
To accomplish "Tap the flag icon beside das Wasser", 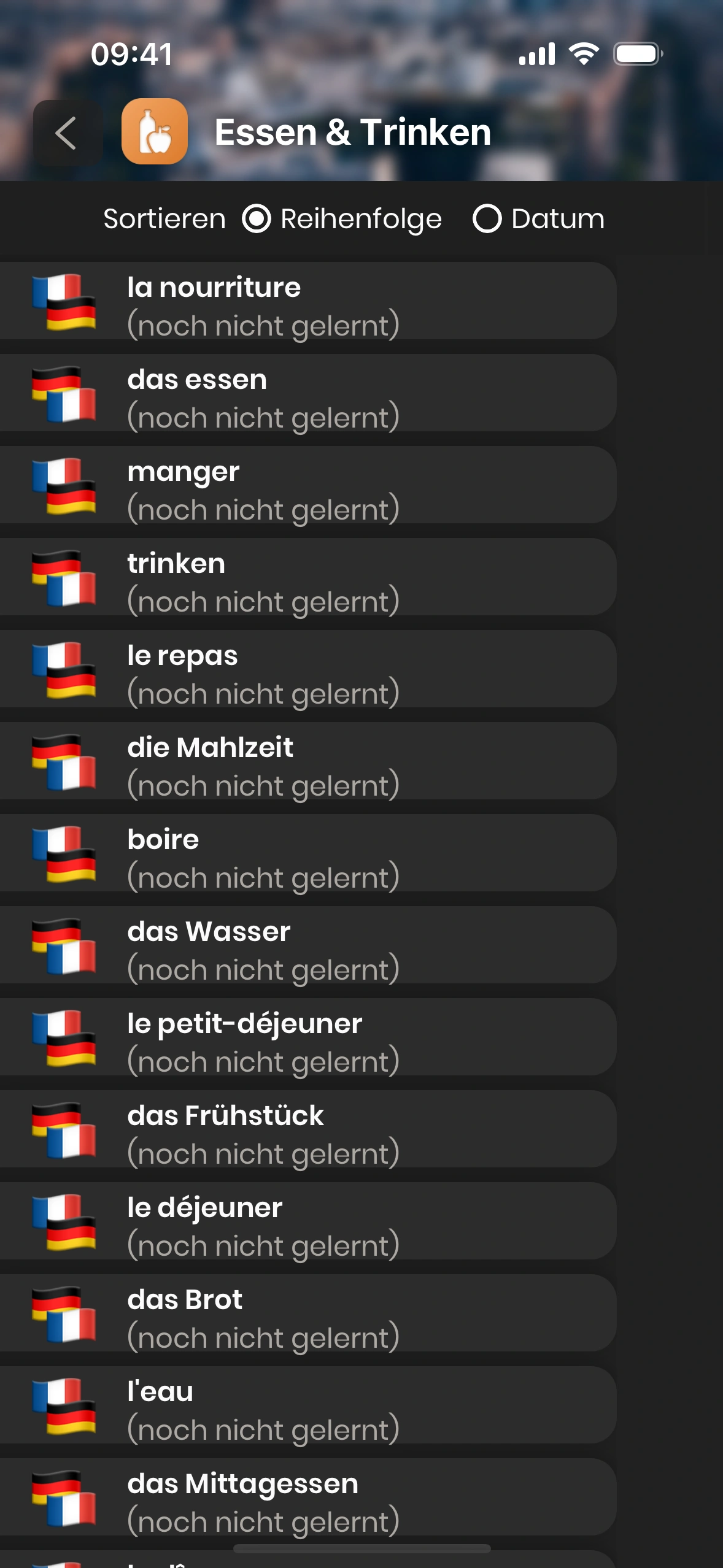I will 64,946.
